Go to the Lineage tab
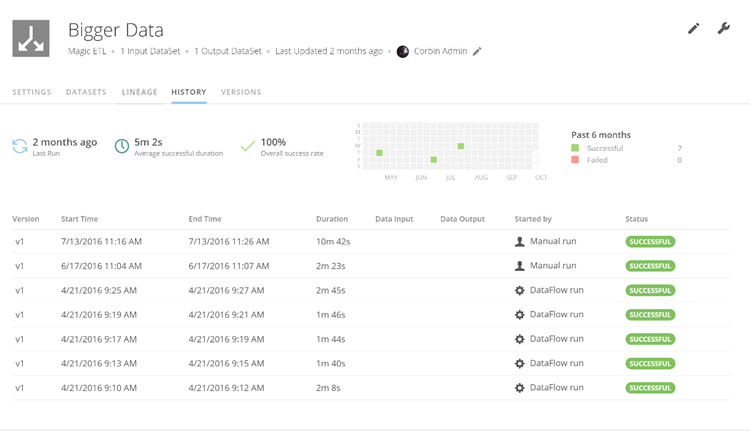 click(139, 92)
